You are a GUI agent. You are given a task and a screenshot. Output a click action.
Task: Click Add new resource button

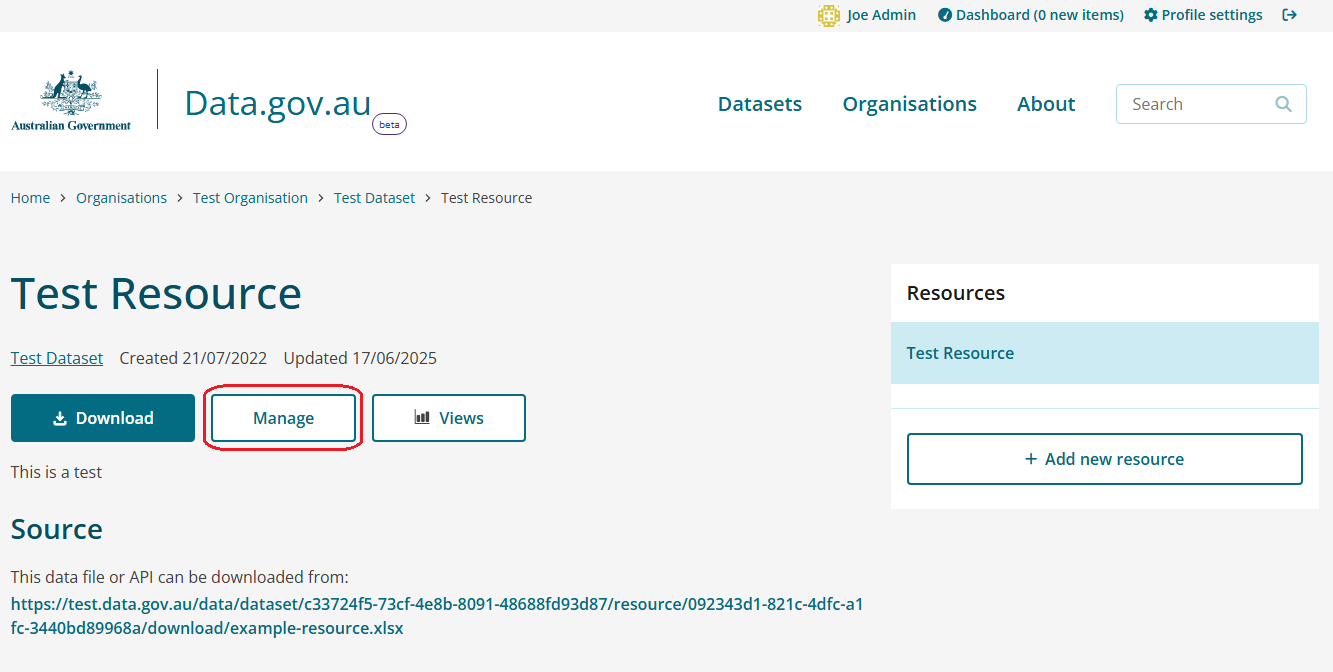tap(1105, 459)
